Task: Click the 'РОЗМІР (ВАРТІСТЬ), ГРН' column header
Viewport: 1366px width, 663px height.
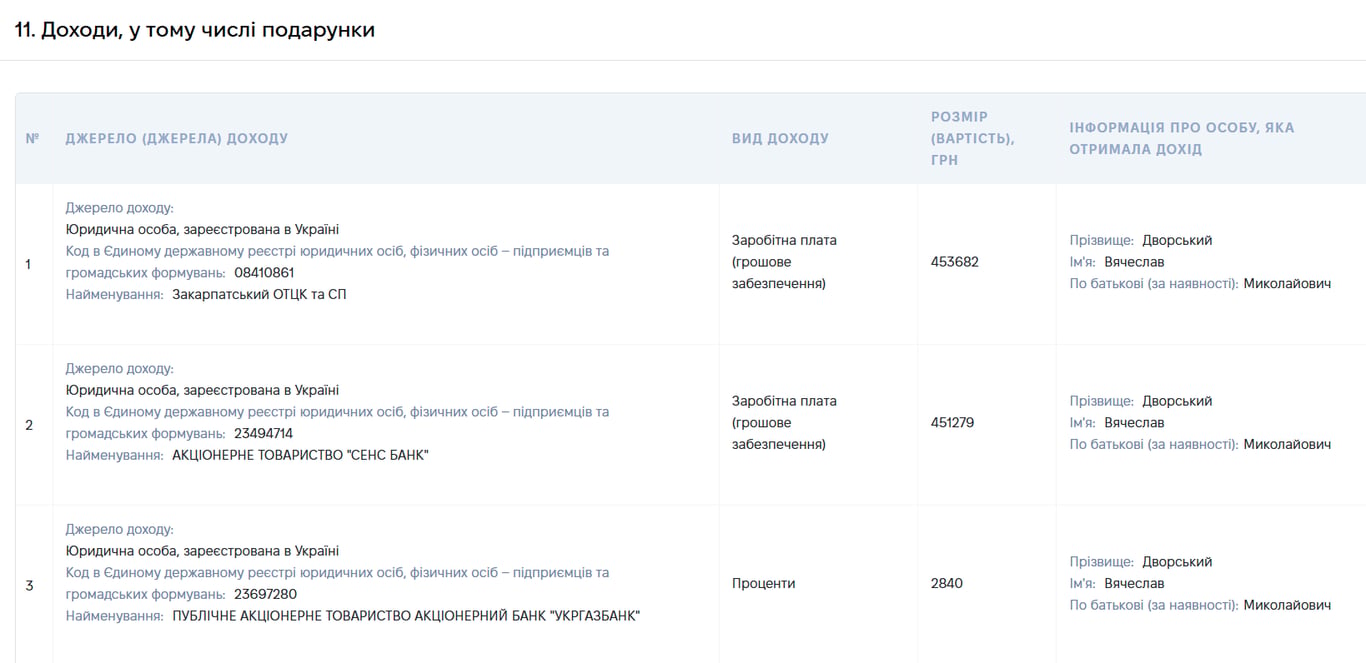Action: point(973,138)
